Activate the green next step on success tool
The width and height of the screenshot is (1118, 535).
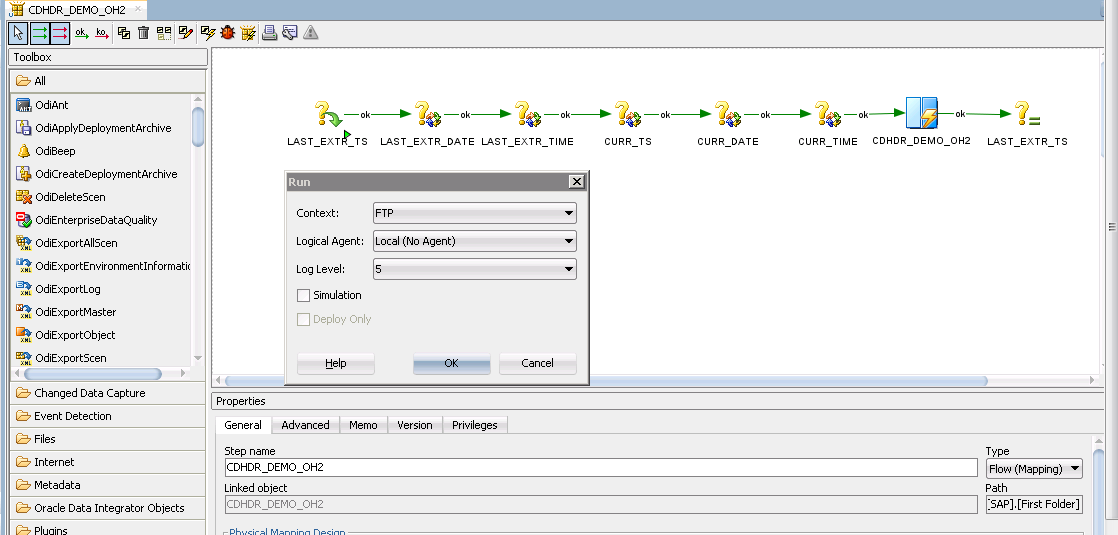point(40,33)
